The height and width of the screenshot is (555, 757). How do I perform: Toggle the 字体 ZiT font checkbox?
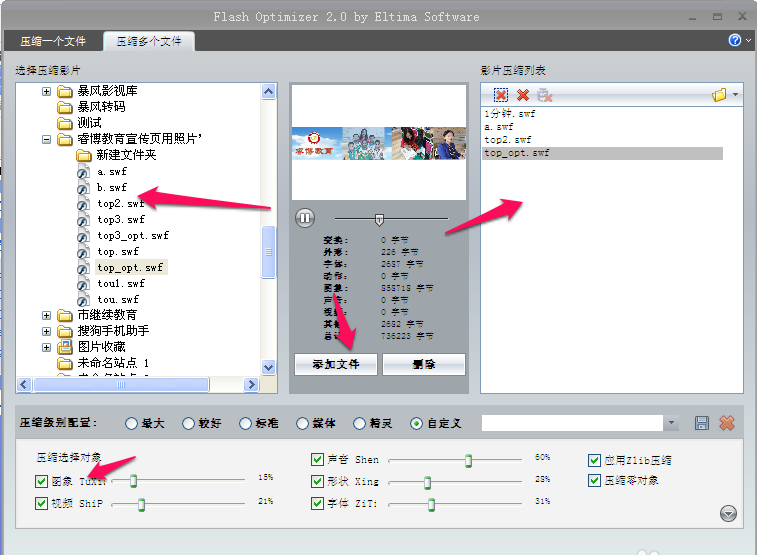317,503
